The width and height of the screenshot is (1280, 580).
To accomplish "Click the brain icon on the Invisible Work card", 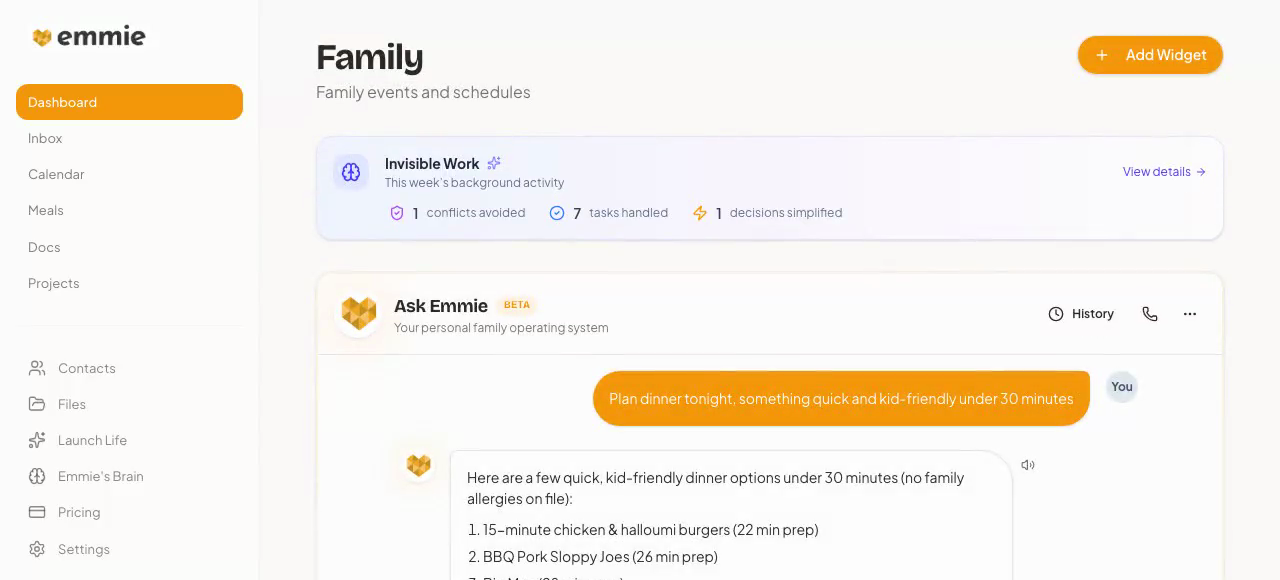I will (351, 171).
